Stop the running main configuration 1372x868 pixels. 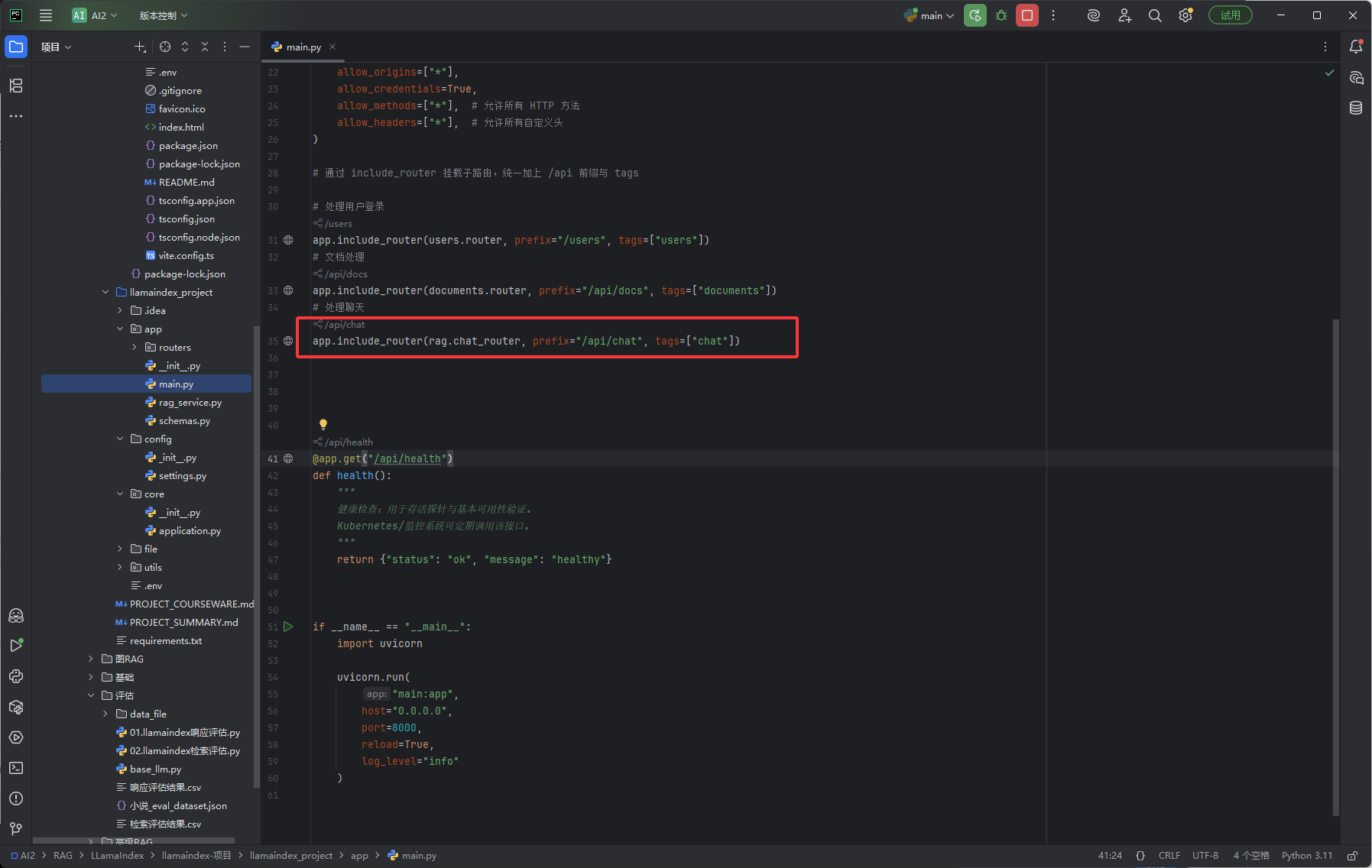tap(1027, 15)
